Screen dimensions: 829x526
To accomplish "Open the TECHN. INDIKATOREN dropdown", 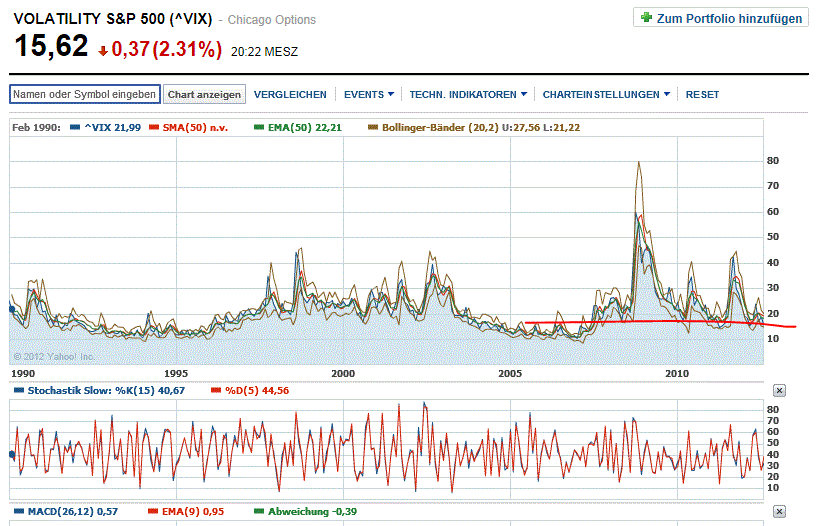I will tap(468, 95).
